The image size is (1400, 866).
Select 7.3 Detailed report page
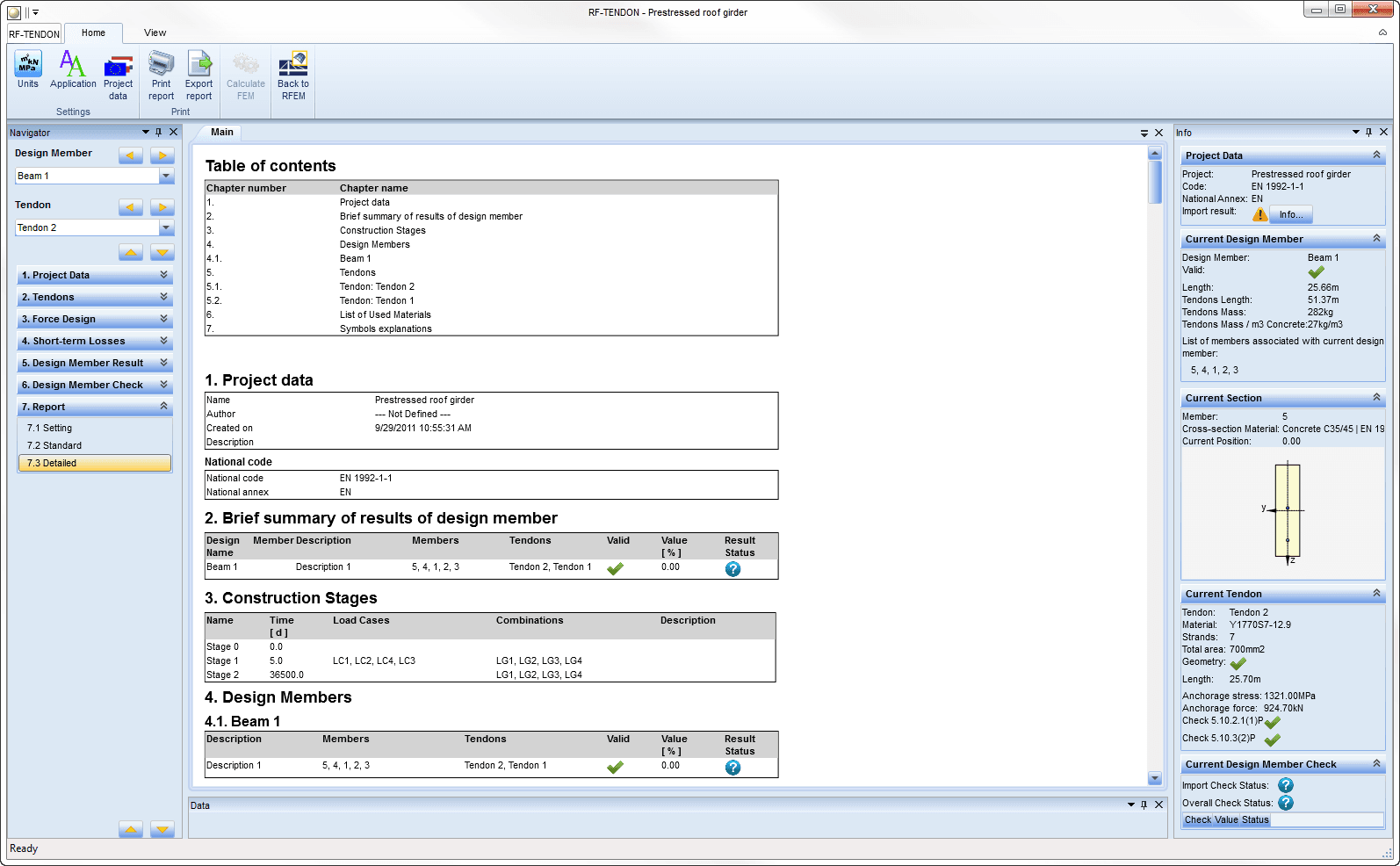click(95, 463)
